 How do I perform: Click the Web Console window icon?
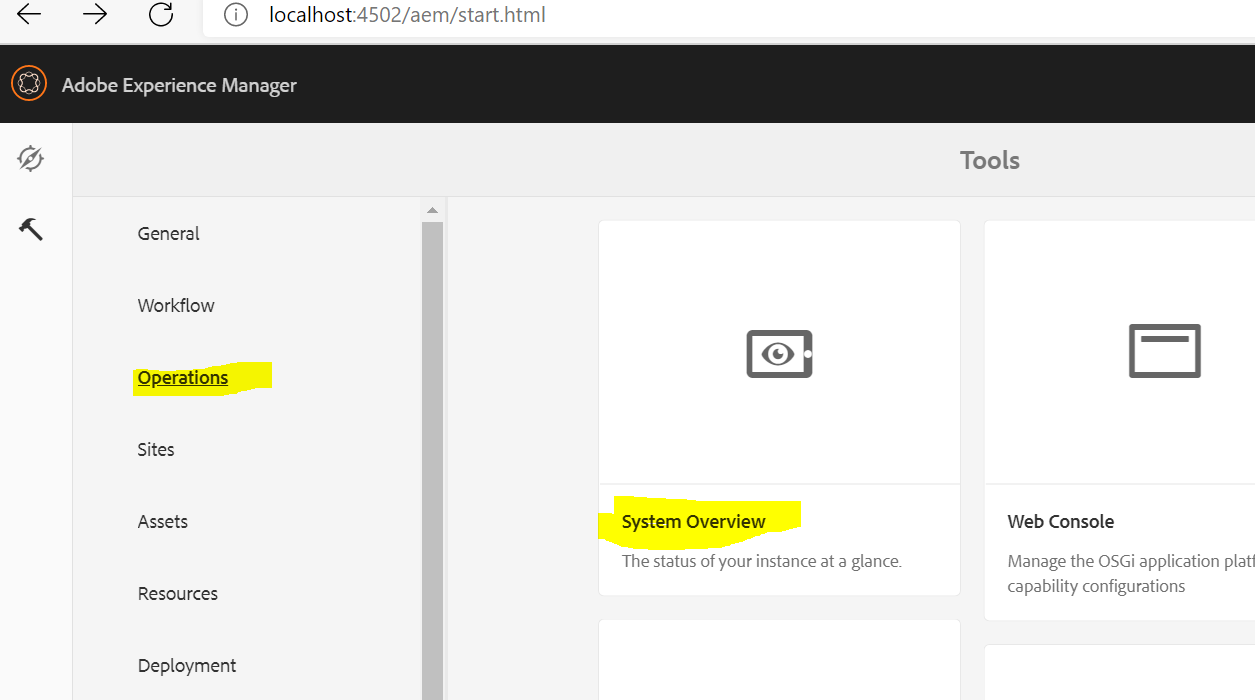(x=1164, y=351)
